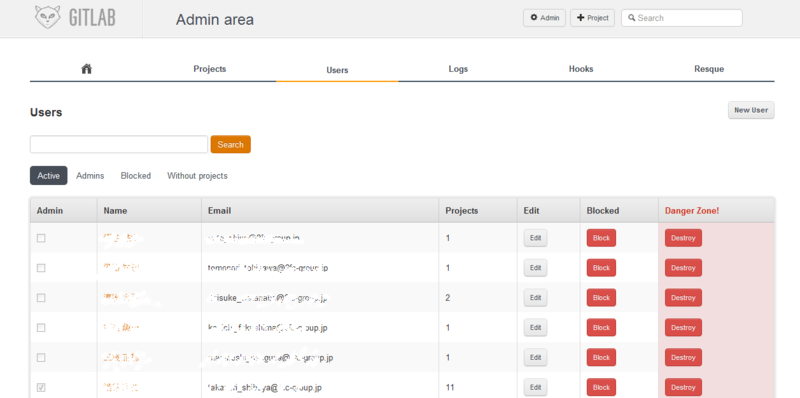Open the Resque tab
The image size is (800, 398).
[x=709, y=69]
